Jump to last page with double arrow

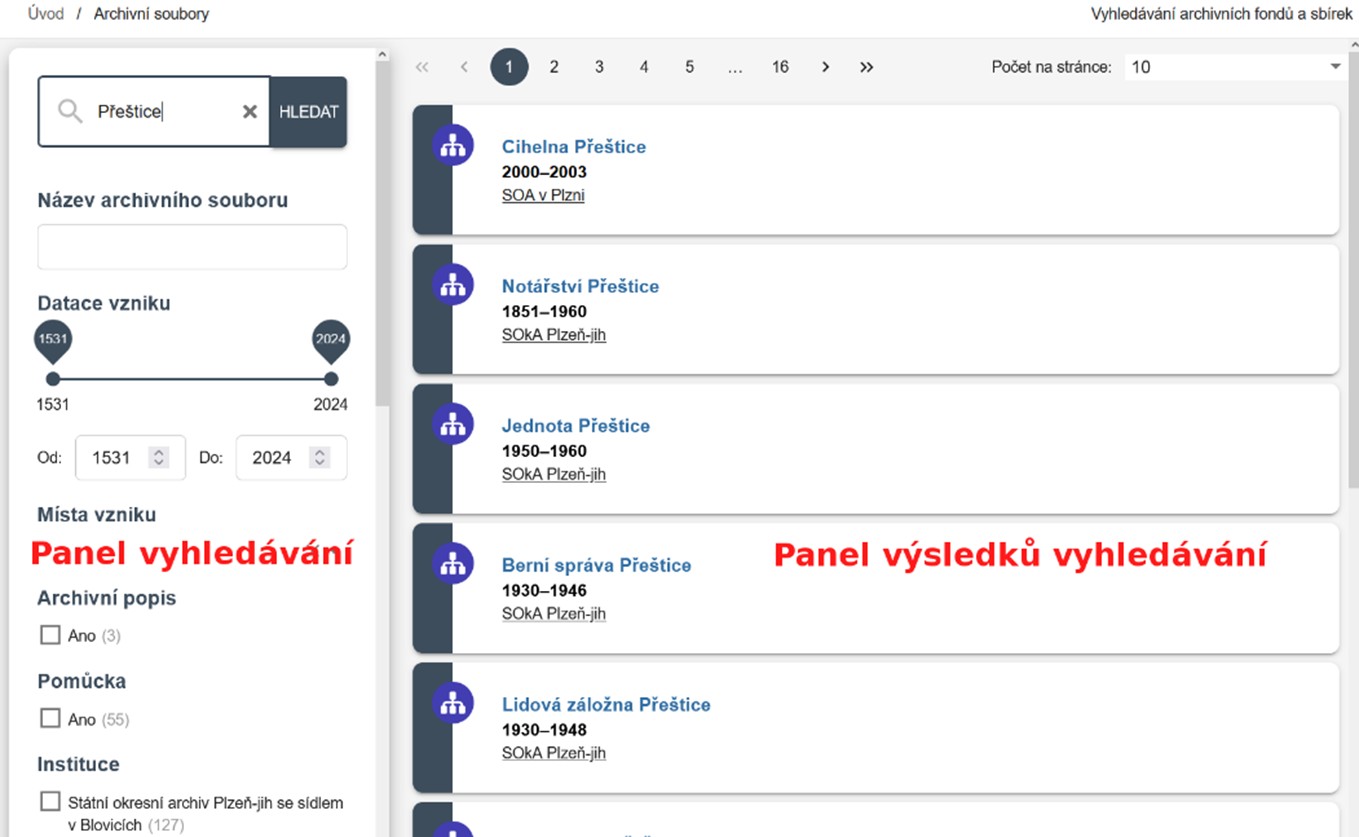(866, 67)
